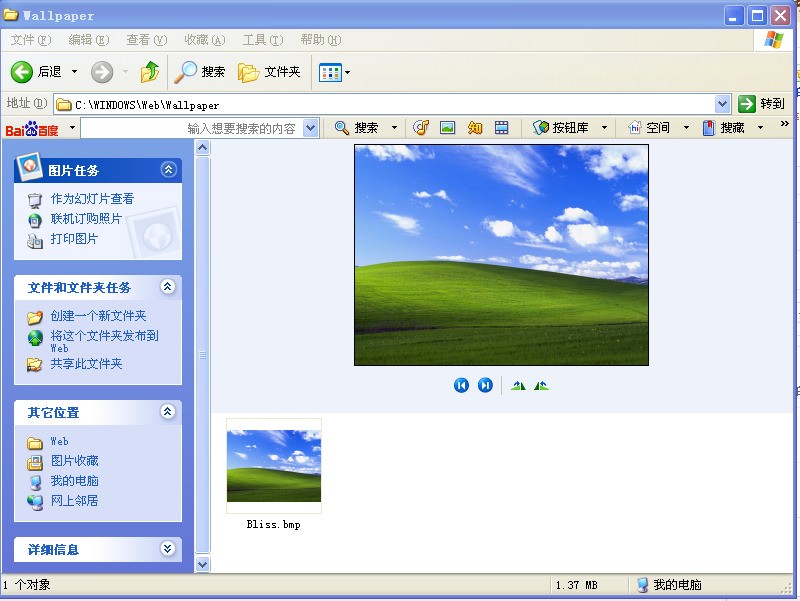Open 网上邻居 link

tap(74, 500)
